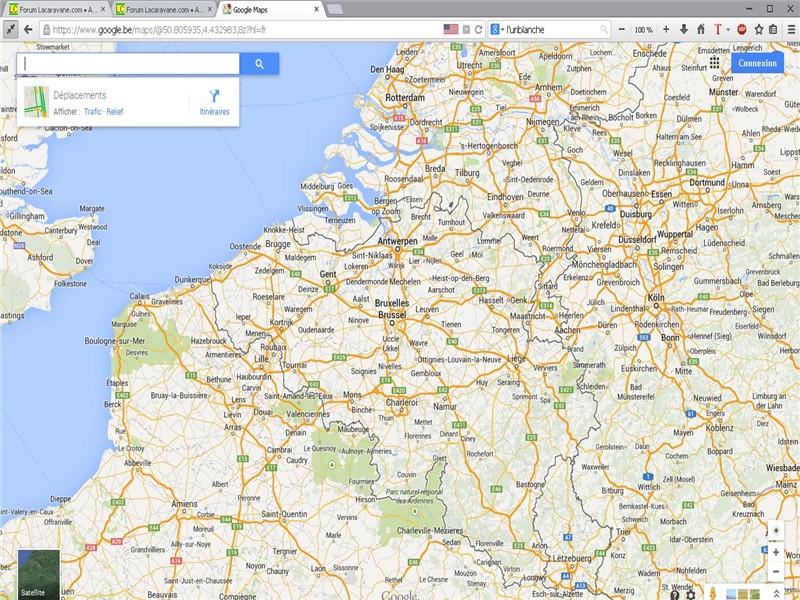Click the red T translator icon
Image resolution: width=800 pixels, height=600 pixels.
tap(719, 30)
